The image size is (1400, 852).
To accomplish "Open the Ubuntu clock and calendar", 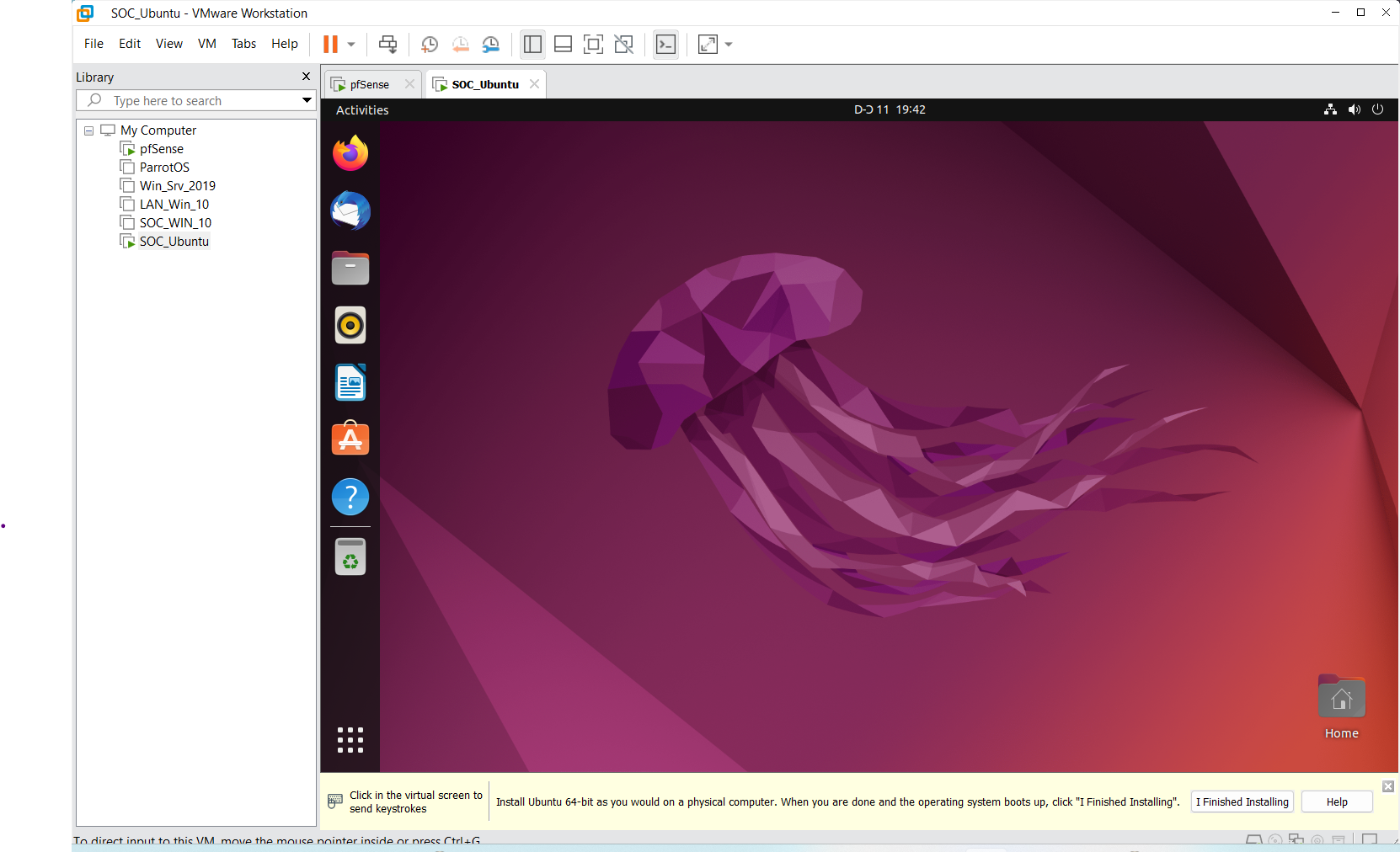I will point(890,109).
